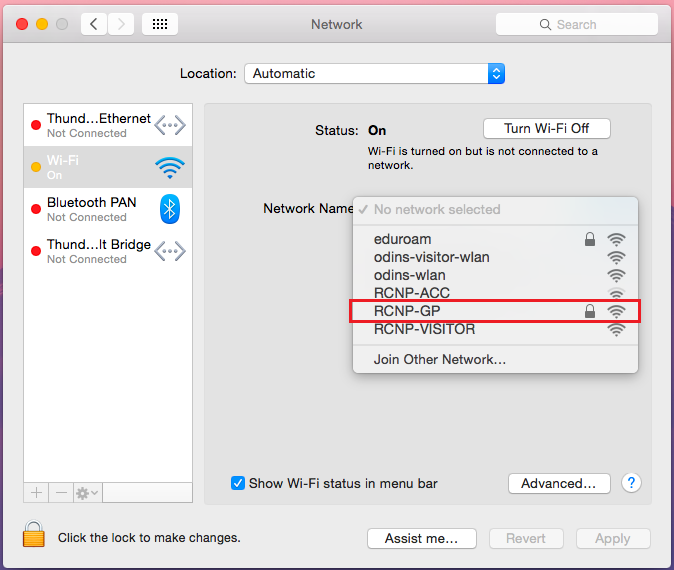Screen dimensions: 674x570
Task: Open the gear action menu
Action: click(x=88, y=493)
